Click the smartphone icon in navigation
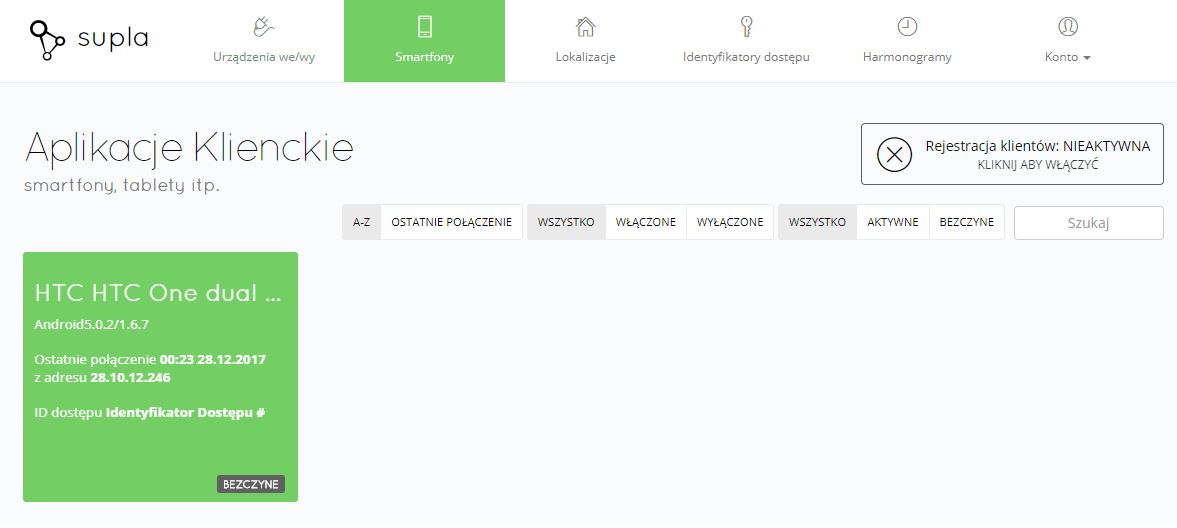This screenshot has height=528, width=1177. coord(424,26)
